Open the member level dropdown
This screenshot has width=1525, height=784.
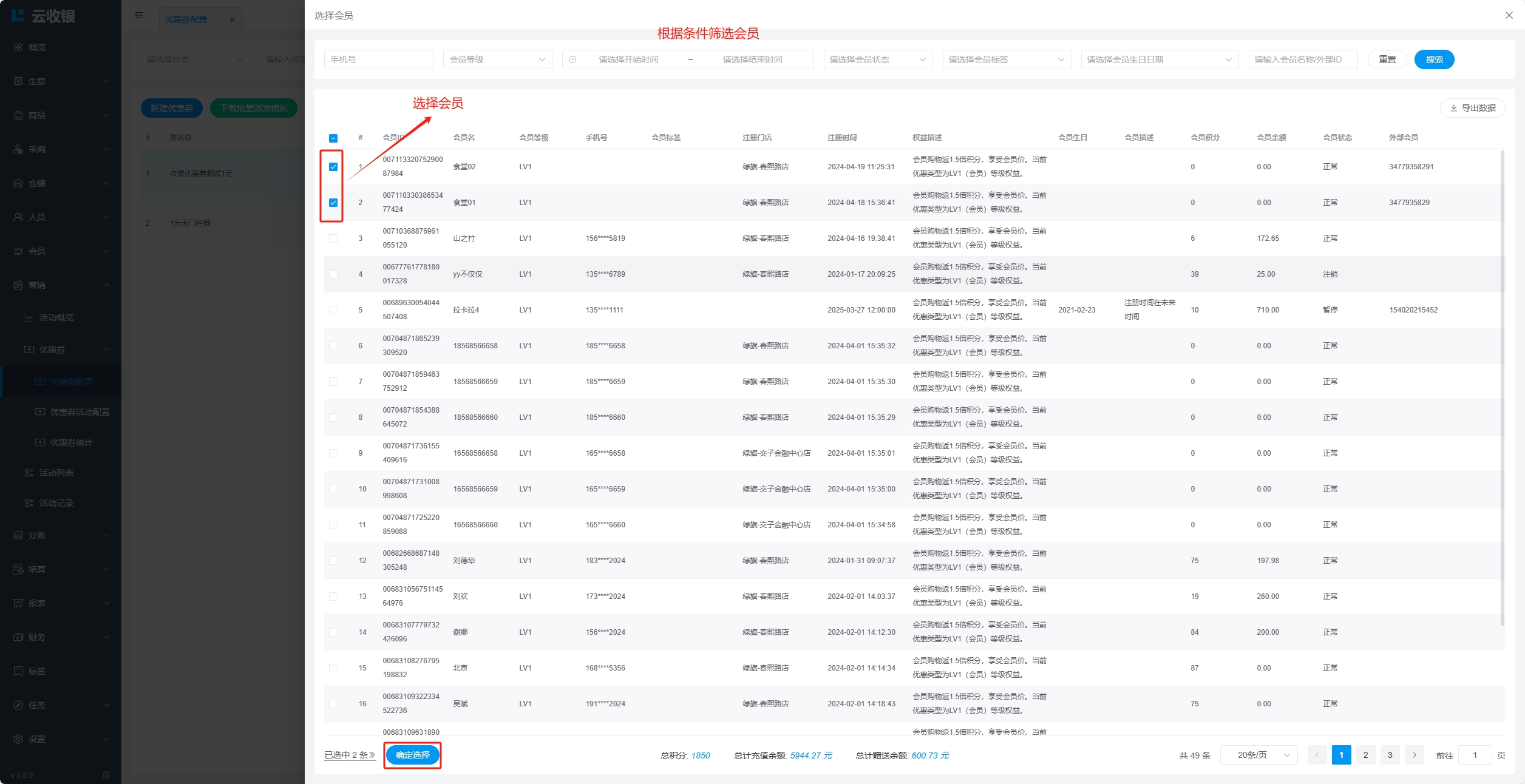497,59
